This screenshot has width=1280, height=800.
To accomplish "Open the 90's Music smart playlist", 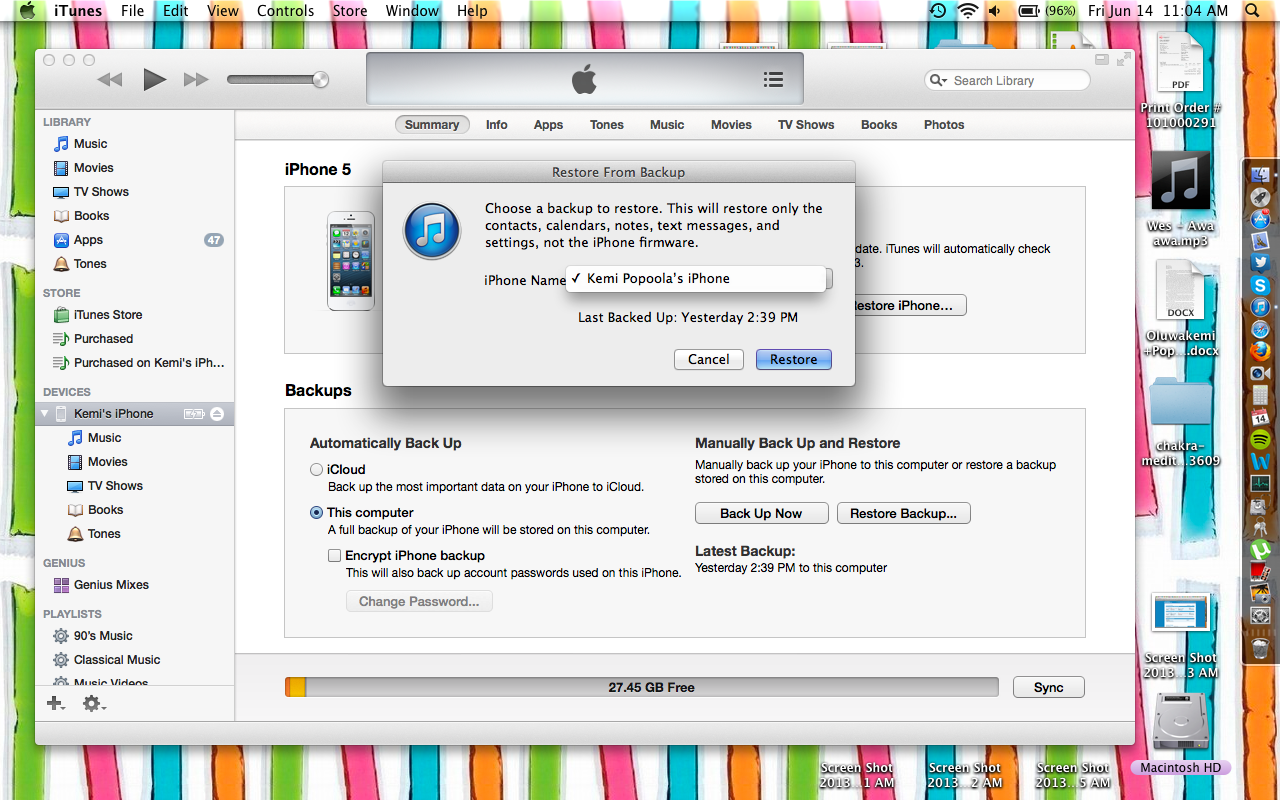I will 103,636.
